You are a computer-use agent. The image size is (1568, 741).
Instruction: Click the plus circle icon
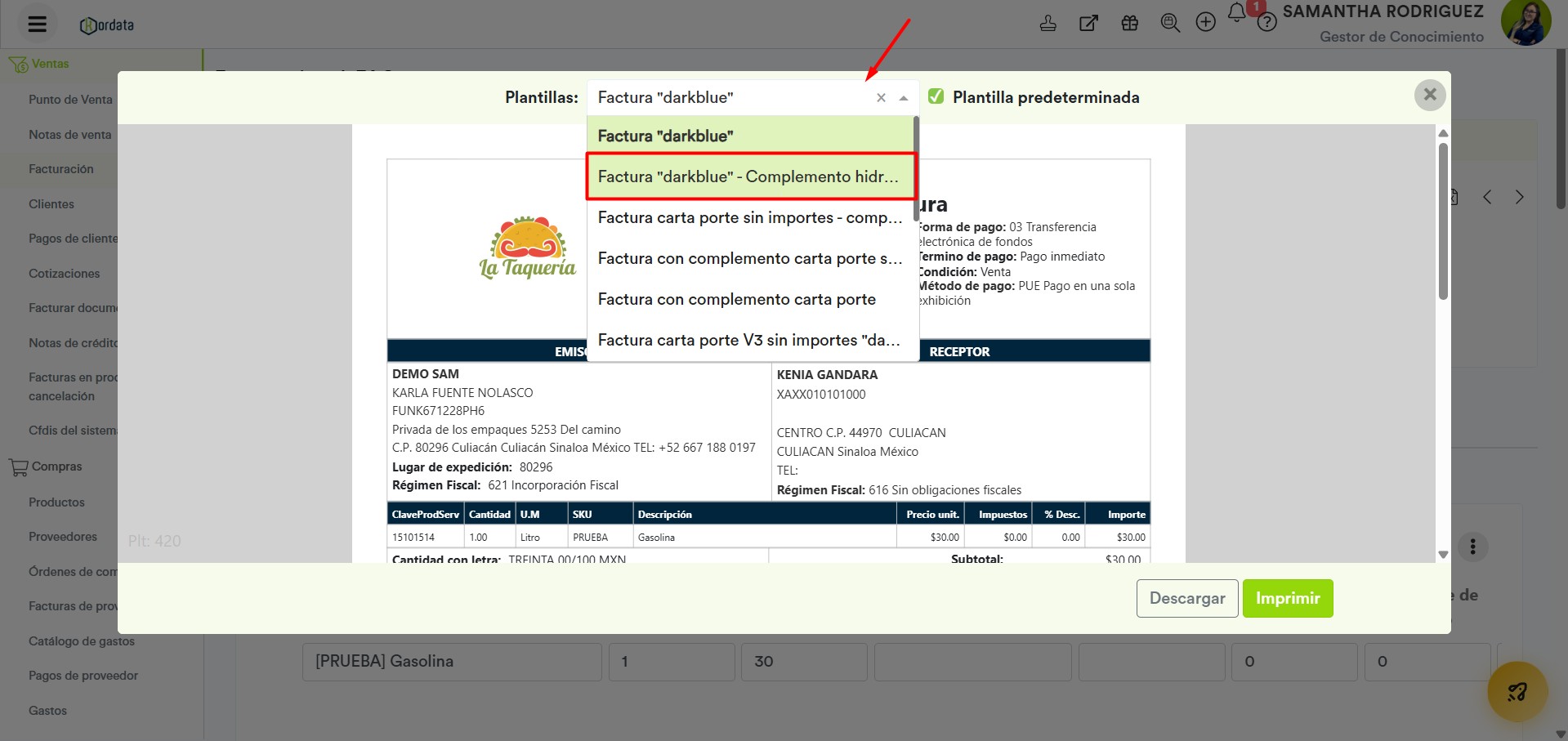click(1206, 23)
